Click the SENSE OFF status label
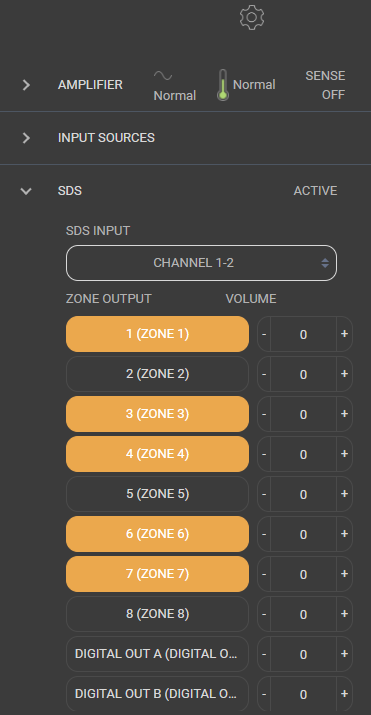This screenshot has width=371, height=715. tap(325, 85)
